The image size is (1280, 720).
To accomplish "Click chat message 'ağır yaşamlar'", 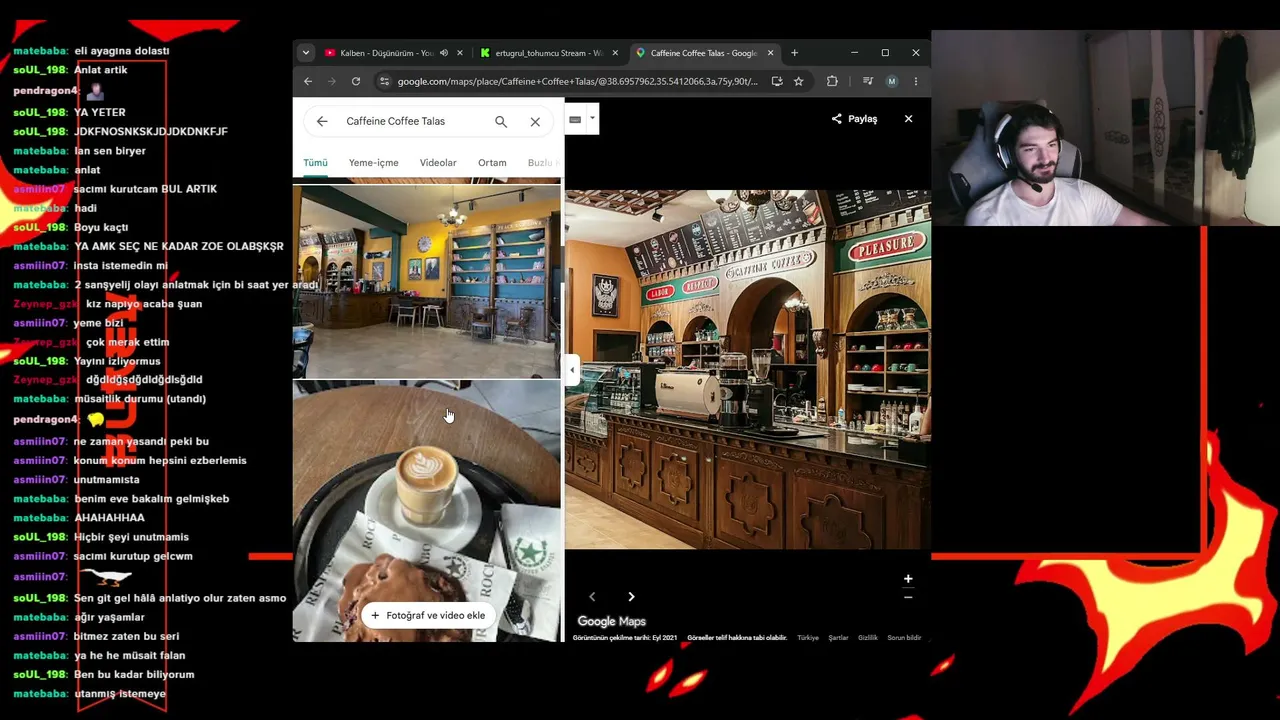I will (109, 617).
